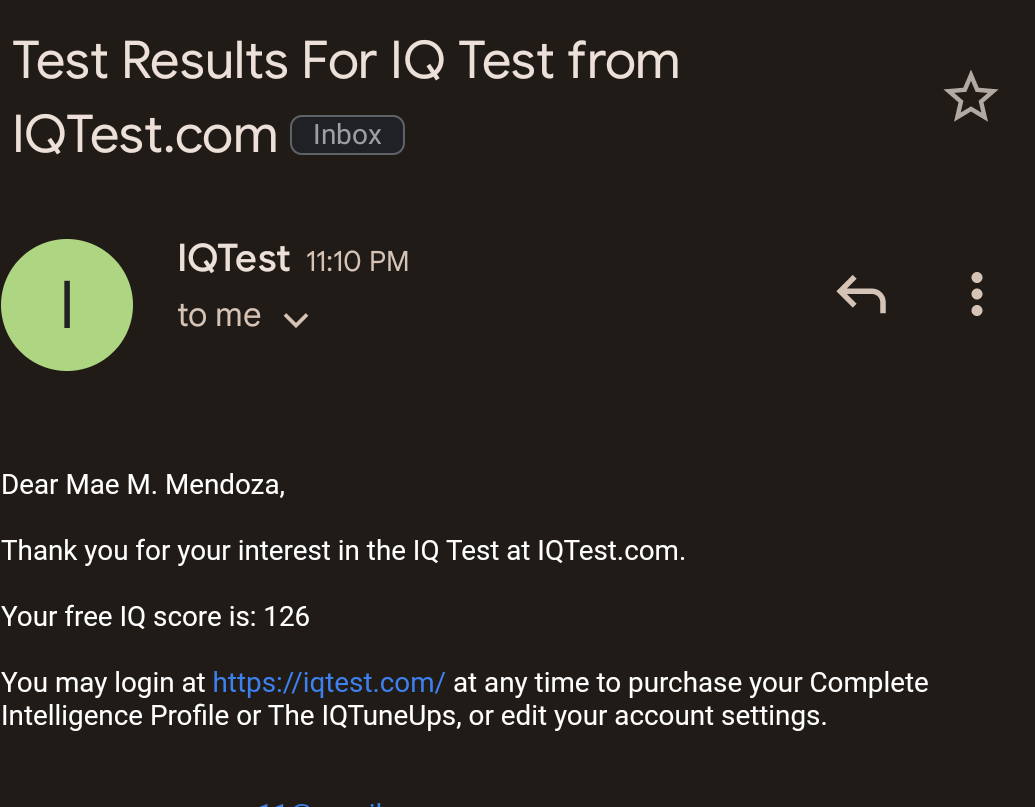Open the https://iqtest.com/ link
Image resolution: width=1035 pixels, height=807 pixels.
click(x=328, y=682)
